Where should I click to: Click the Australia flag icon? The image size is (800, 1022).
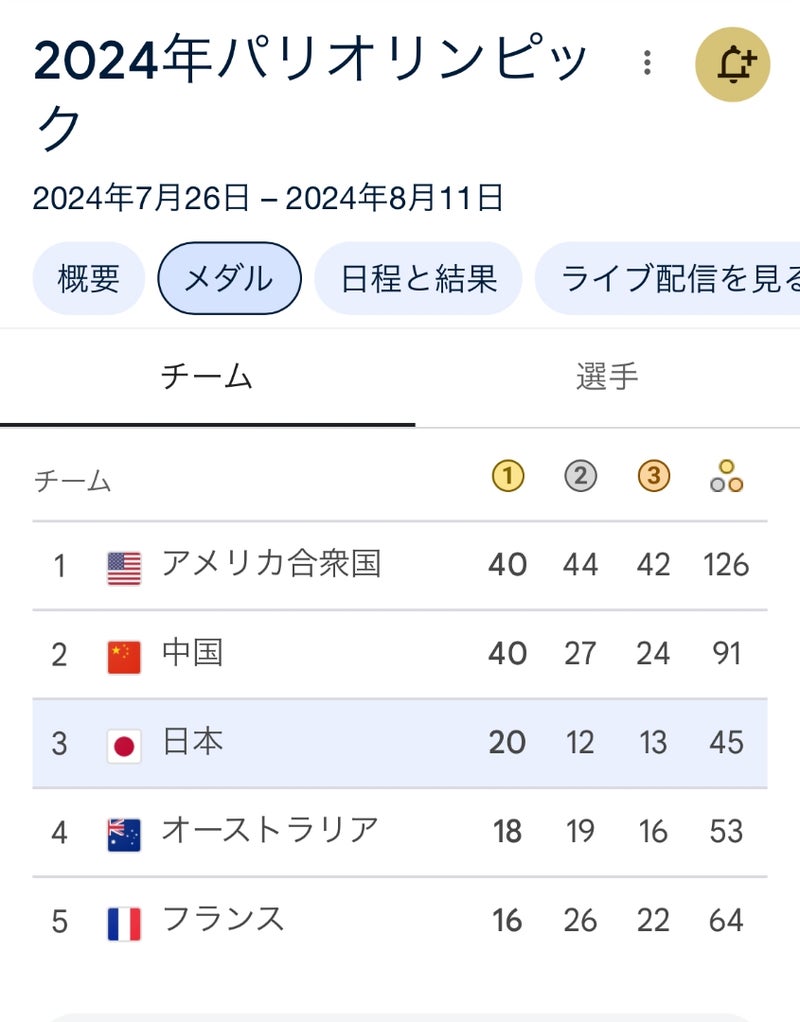pyautogui.click(x=124, y=833)
